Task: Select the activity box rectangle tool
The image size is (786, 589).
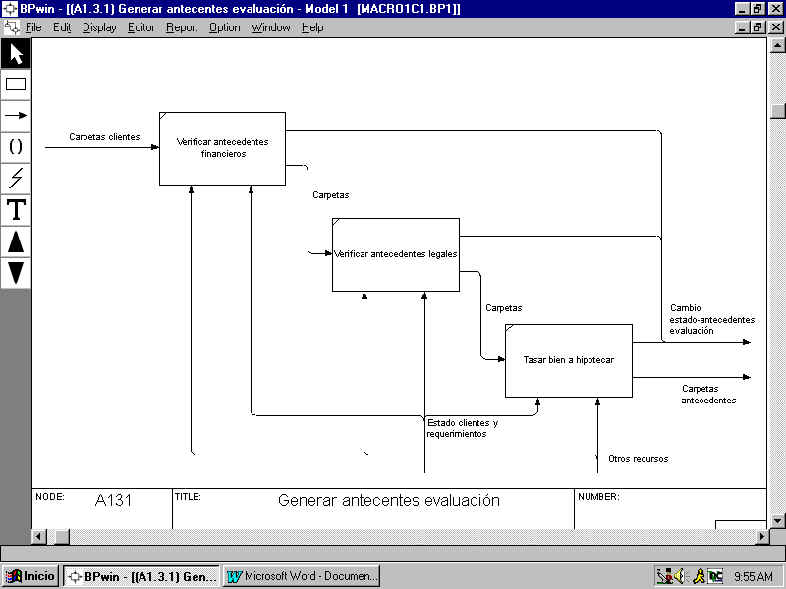Action: click(16, 84)
